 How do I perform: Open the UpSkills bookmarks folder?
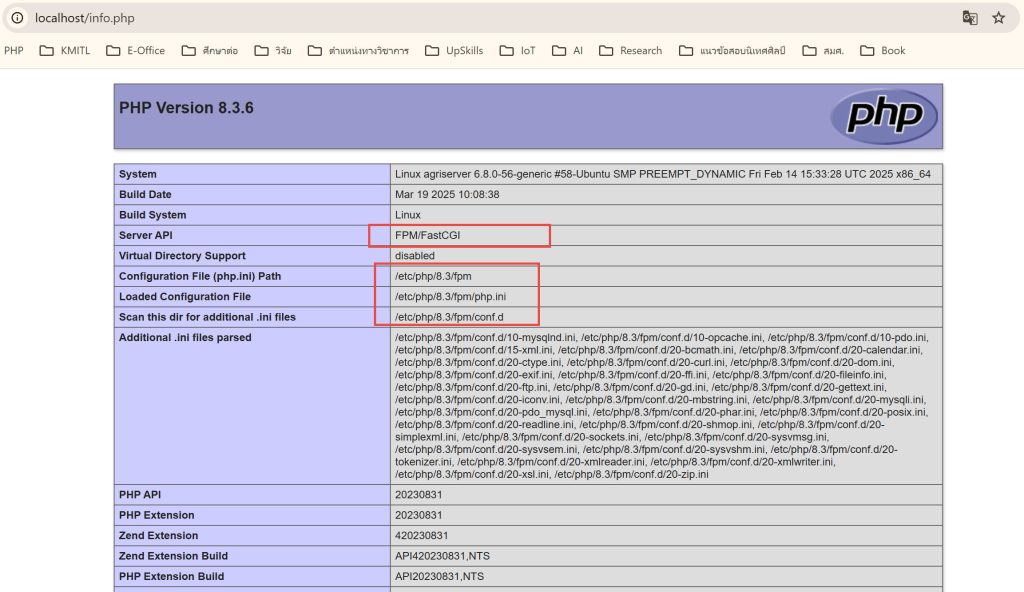pyautogui.click(x=454, y=50)
